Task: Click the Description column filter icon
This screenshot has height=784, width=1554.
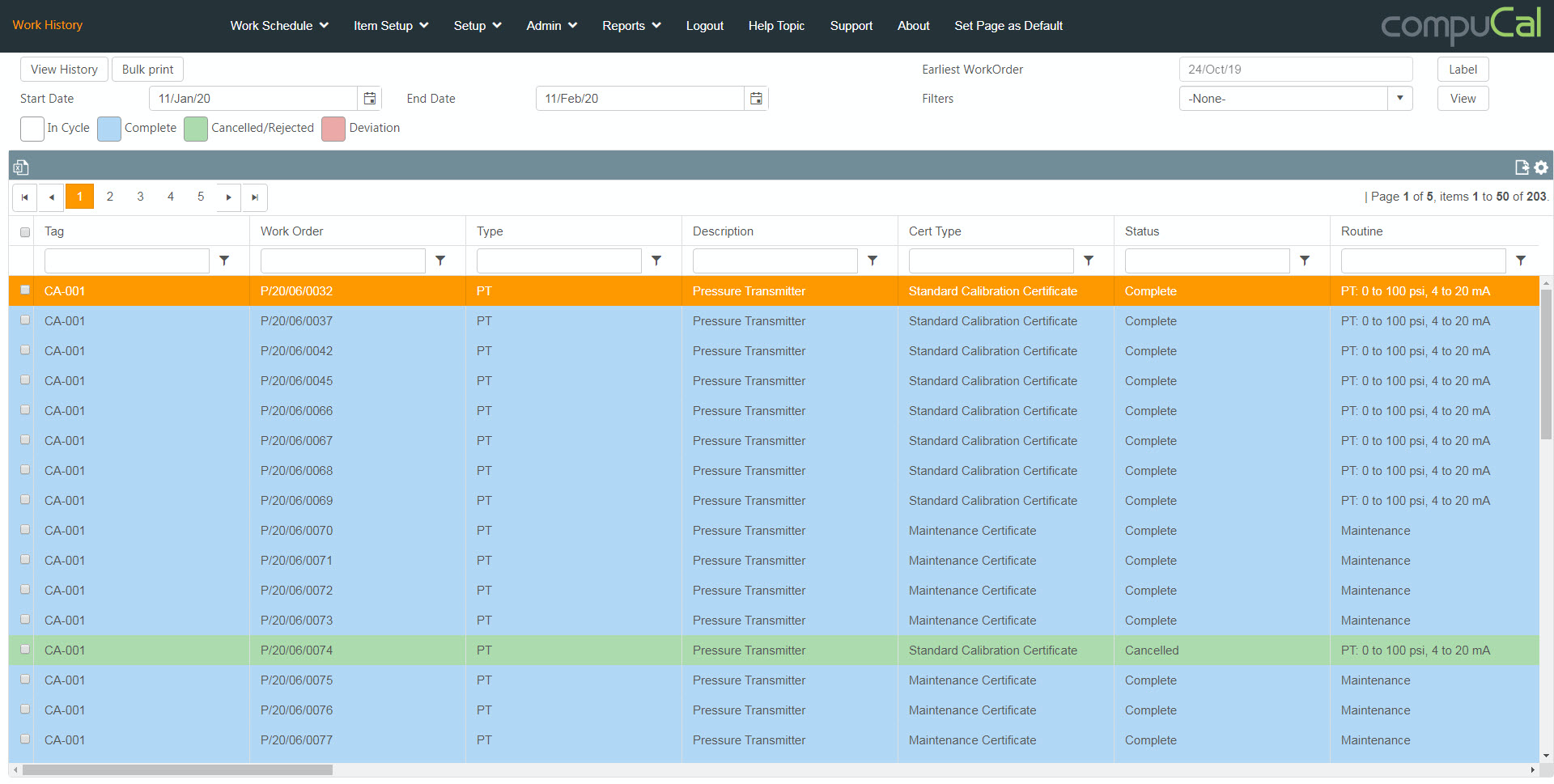Action: (873, 261)
